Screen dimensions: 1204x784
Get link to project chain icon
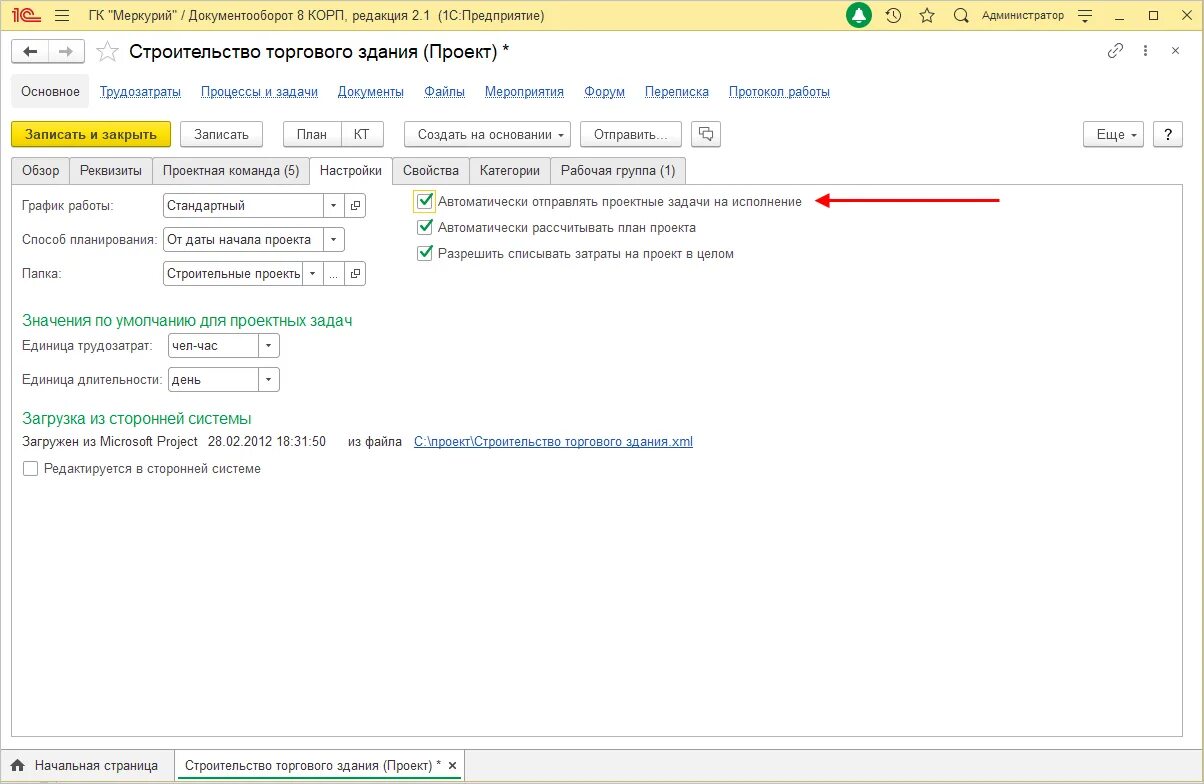click(x=1115, y=51)
